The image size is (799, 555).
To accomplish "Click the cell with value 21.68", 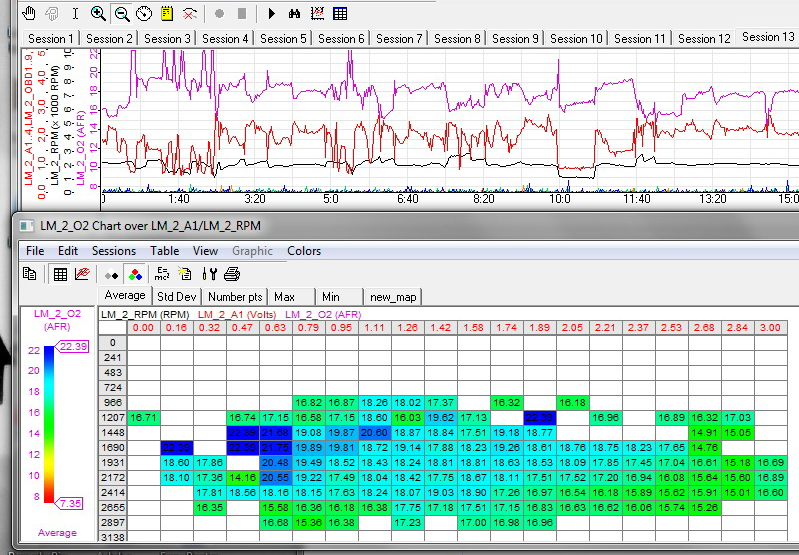I will coord(276,433).
